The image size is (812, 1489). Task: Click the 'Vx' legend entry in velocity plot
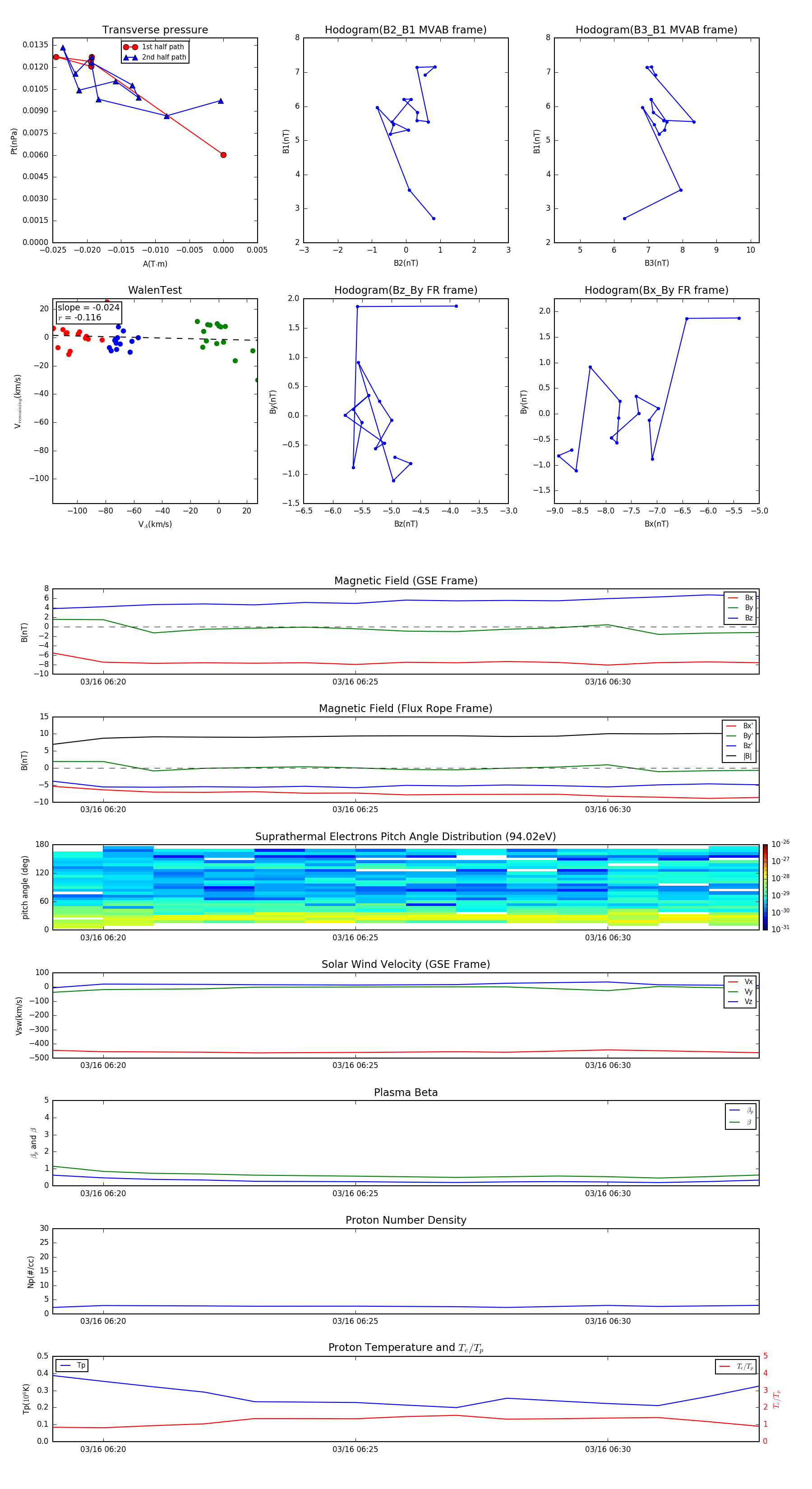pyautogui.click(x=740, y=981)
